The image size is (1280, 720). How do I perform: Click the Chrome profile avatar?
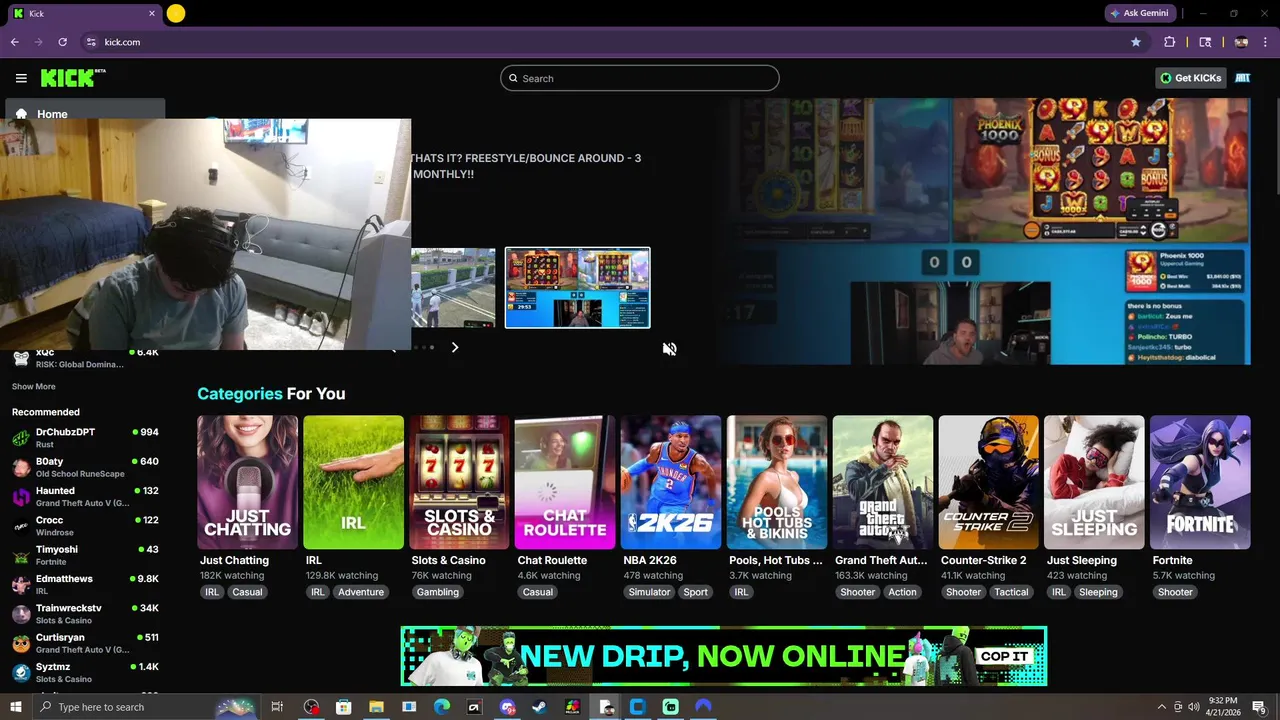click(1241, 42)
